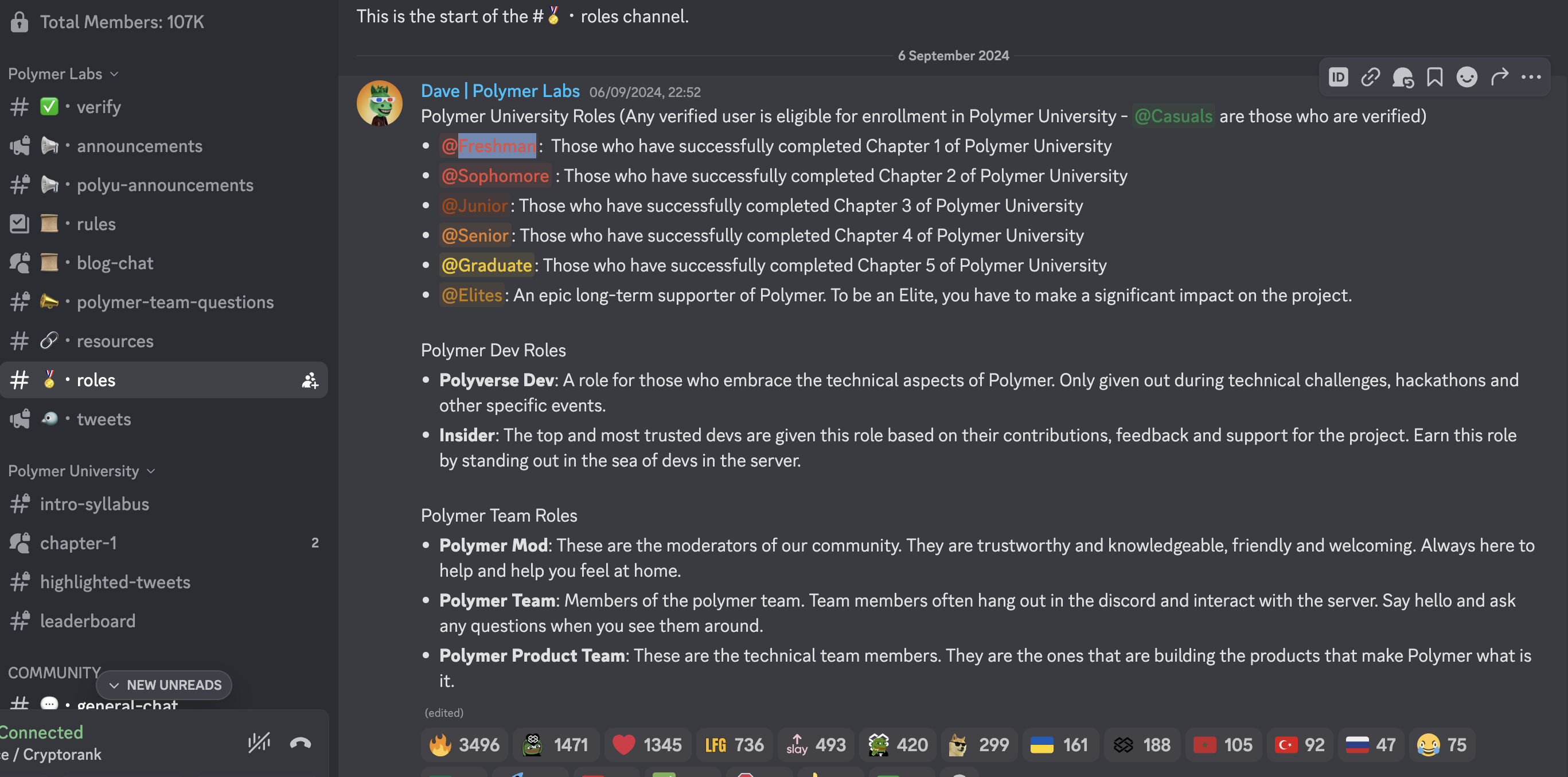
Task: Copy message ID using the ID icon
Action: [1338, 77]
